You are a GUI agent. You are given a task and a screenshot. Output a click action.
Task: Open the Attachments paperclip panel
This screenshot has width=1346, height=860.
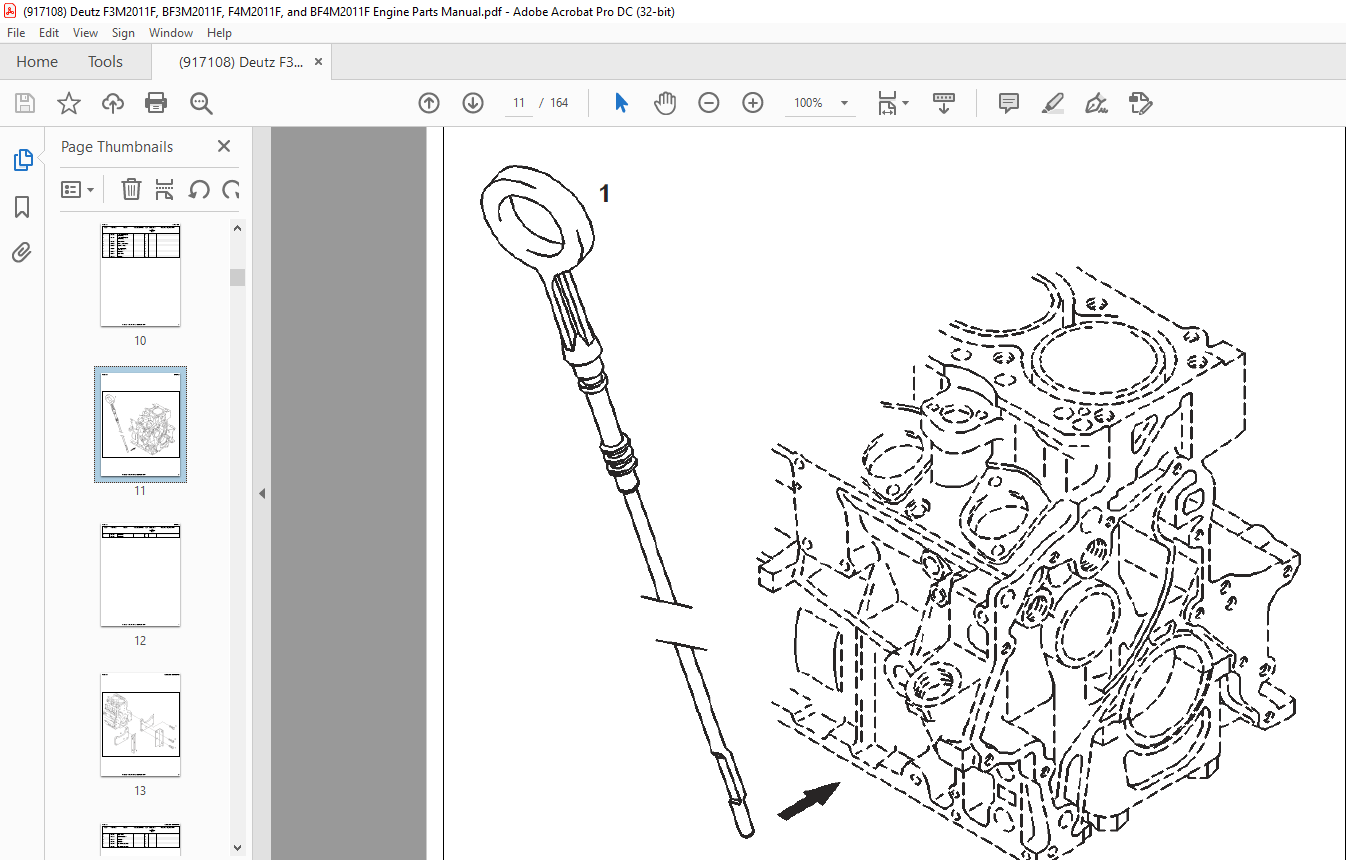[22, 252]
